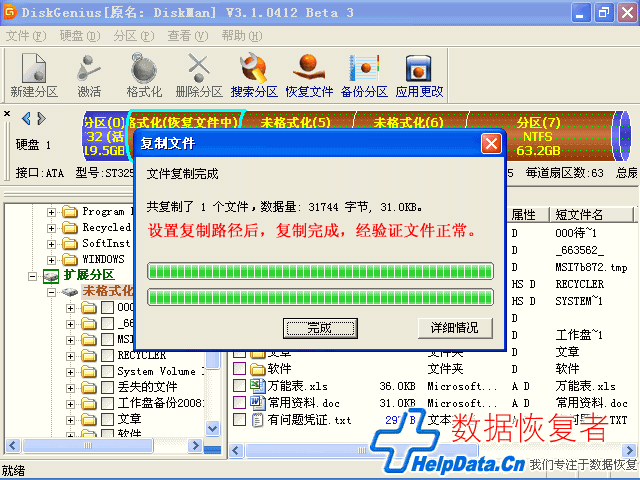Click the tree panel horizontal scrollbar thumb
Viewport: 640px width, 480px height.
pyautogui.click(x=88, y=445)
